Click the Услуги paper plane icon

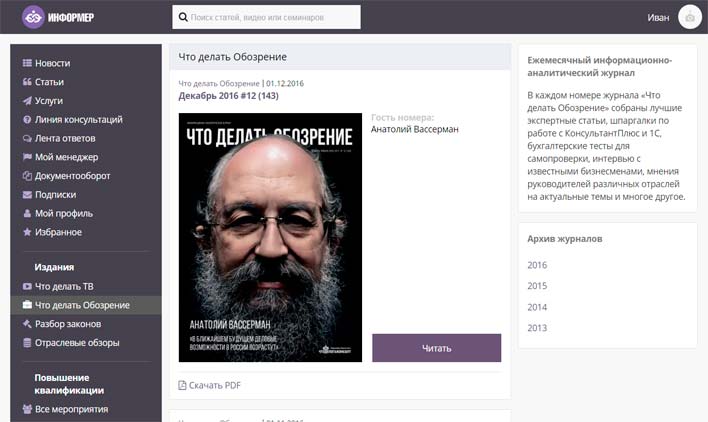pos(27,101)
